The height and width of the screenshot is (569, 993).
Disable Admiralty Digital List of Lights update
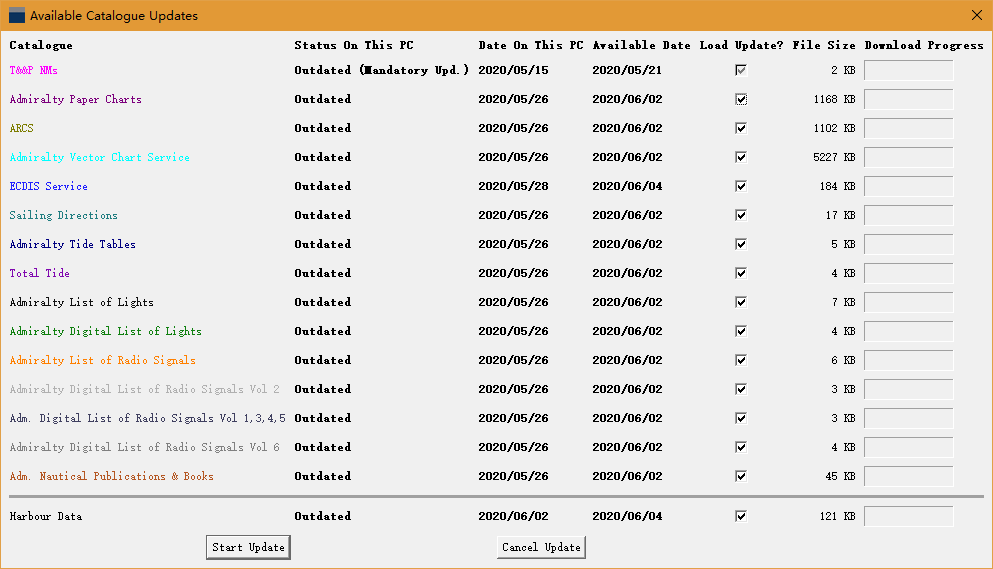[x=741, y=331]
